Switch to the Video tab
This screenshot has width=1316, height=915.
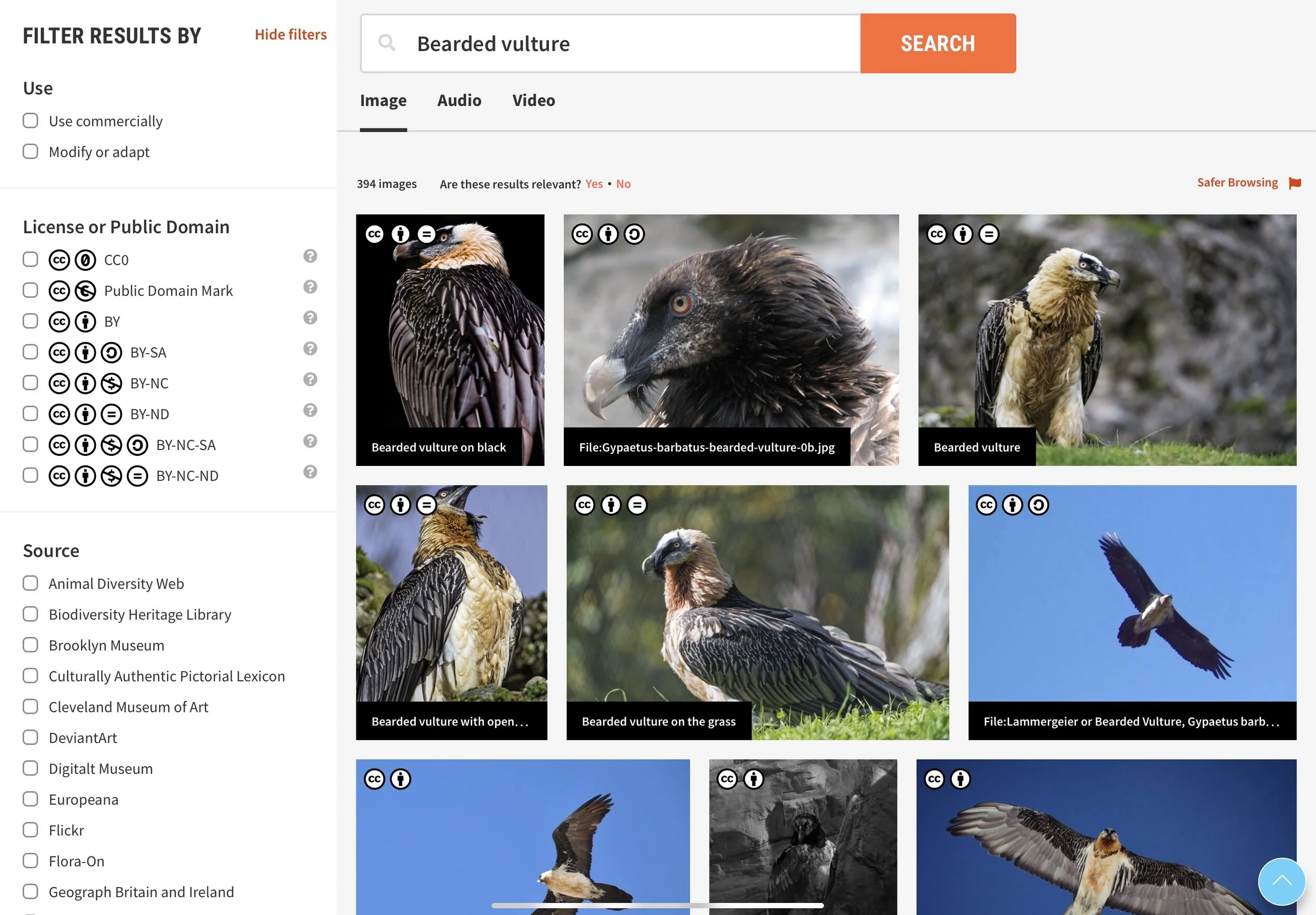(x=533, y=101)
